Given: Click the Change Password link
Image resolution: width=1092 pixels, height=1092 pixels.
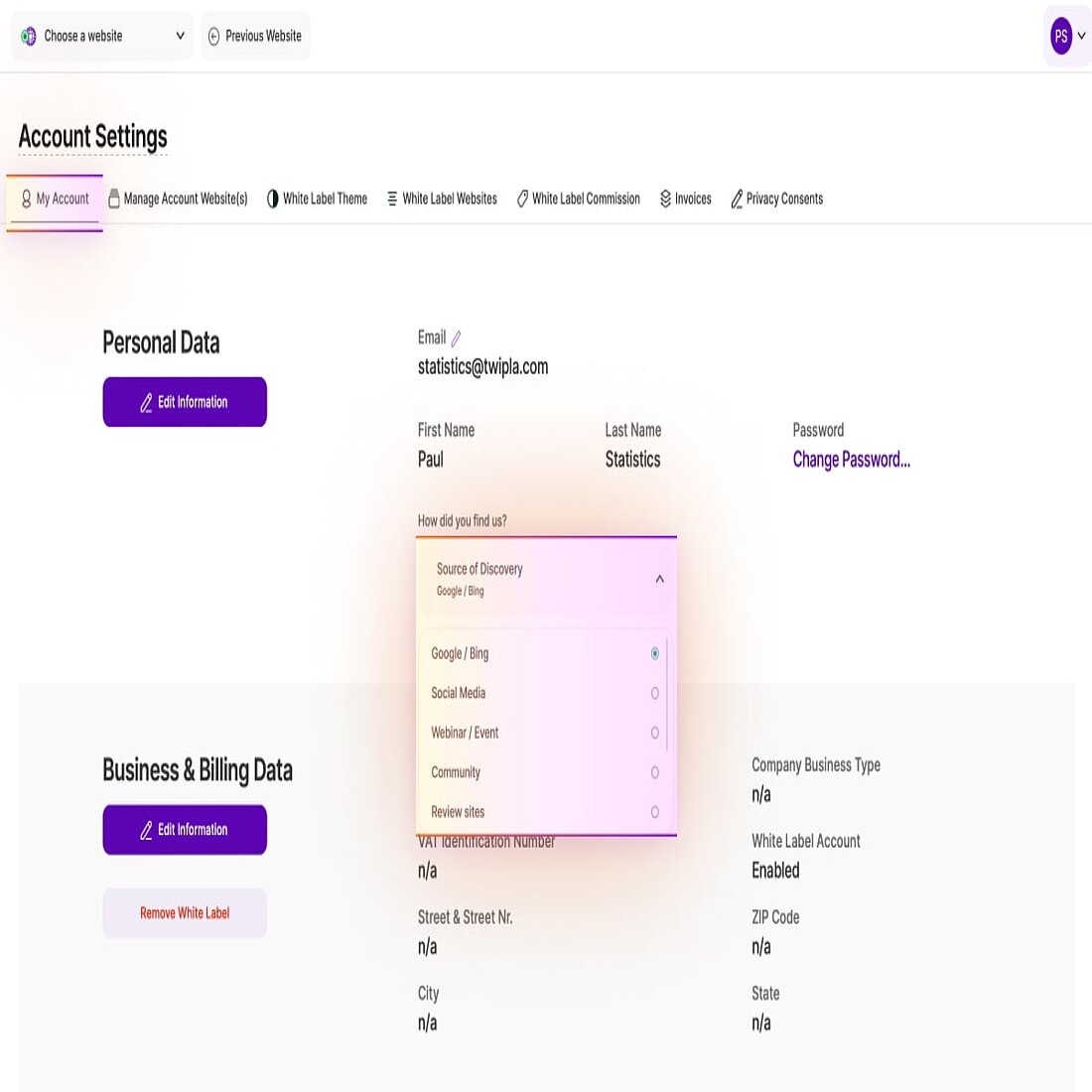Looking at the screenshot, I should click(x=851, y=460).
